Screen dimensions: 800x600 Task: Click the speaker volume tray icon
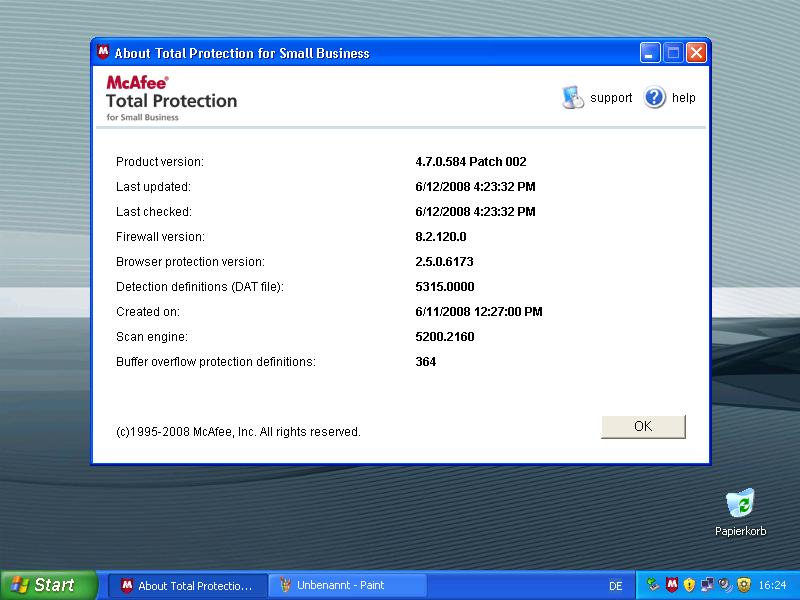724,584
